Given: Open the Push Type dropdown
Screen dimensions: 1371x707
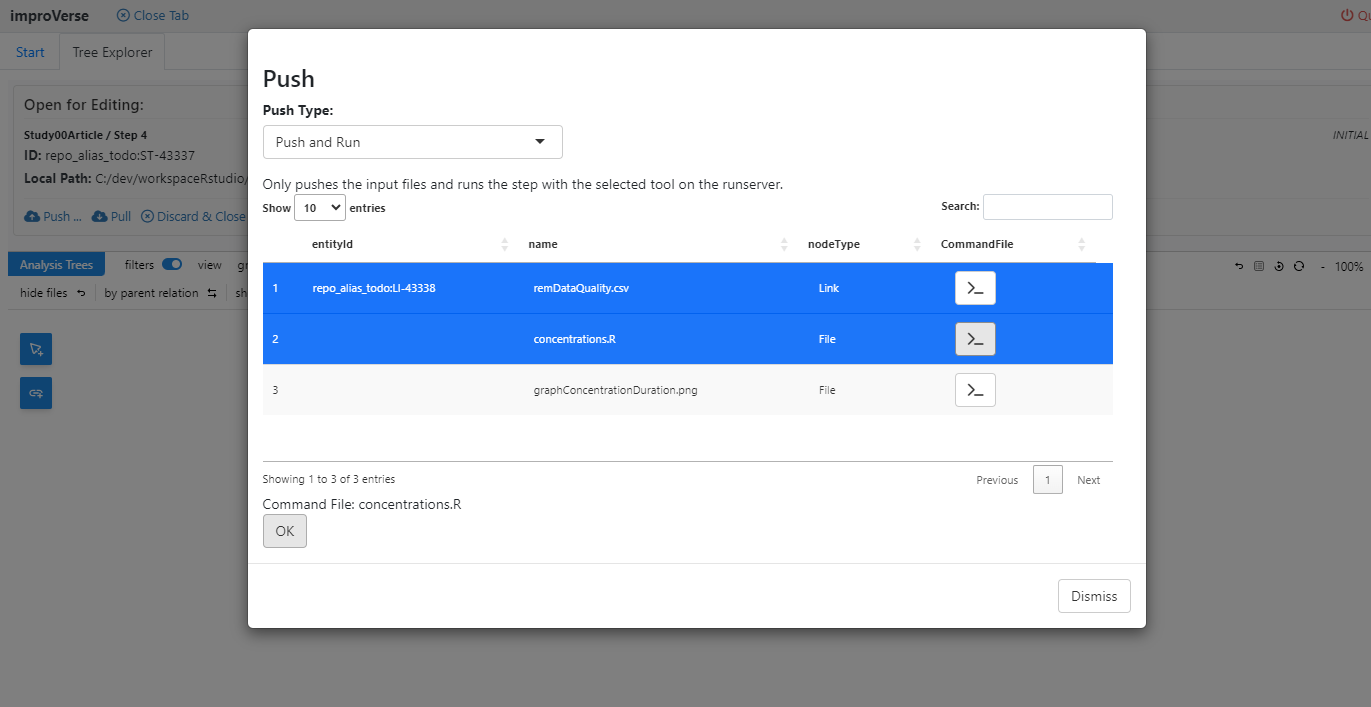Looking at the screenshot, I should click(412, 142).
